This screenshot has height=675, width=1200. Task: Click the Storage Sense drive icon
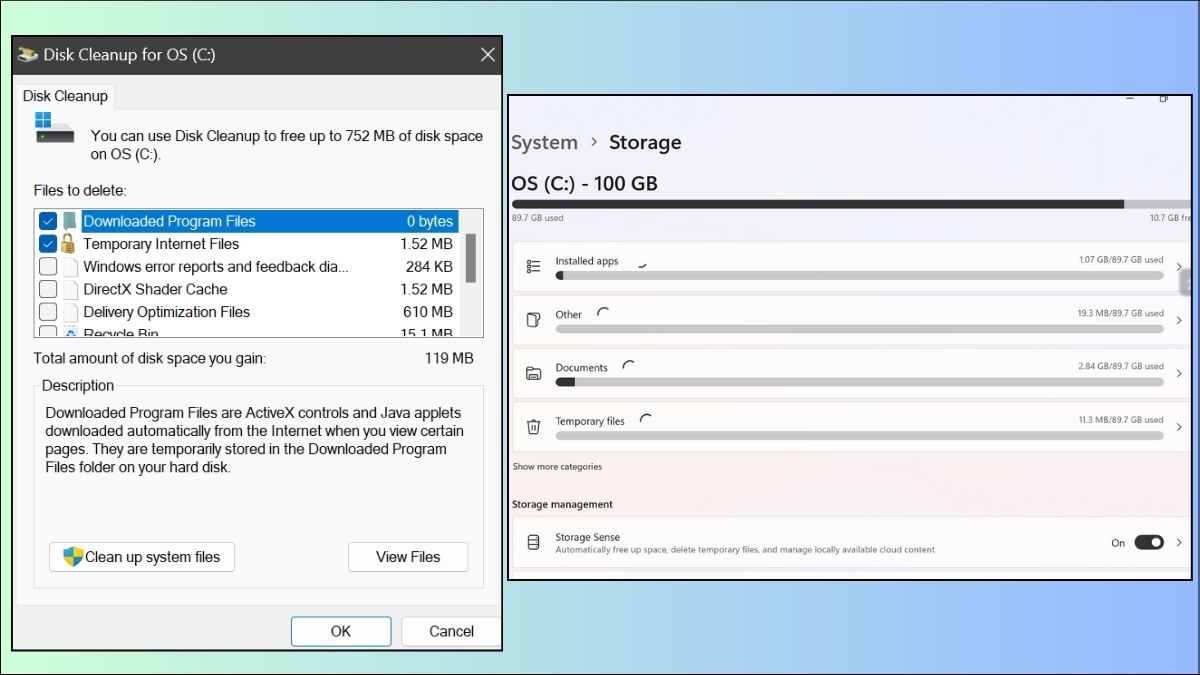534,543
